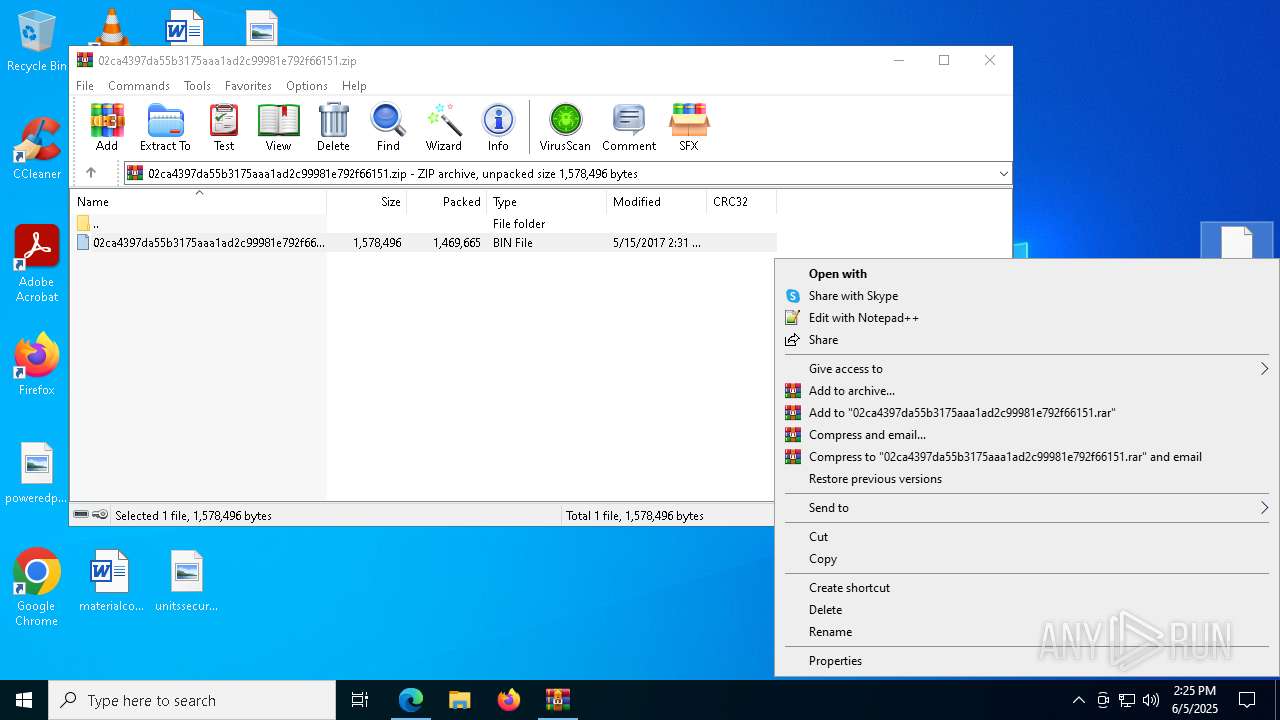1280x720 pixels.
Task: Sort the list by Type column
Action: (547, 202)
